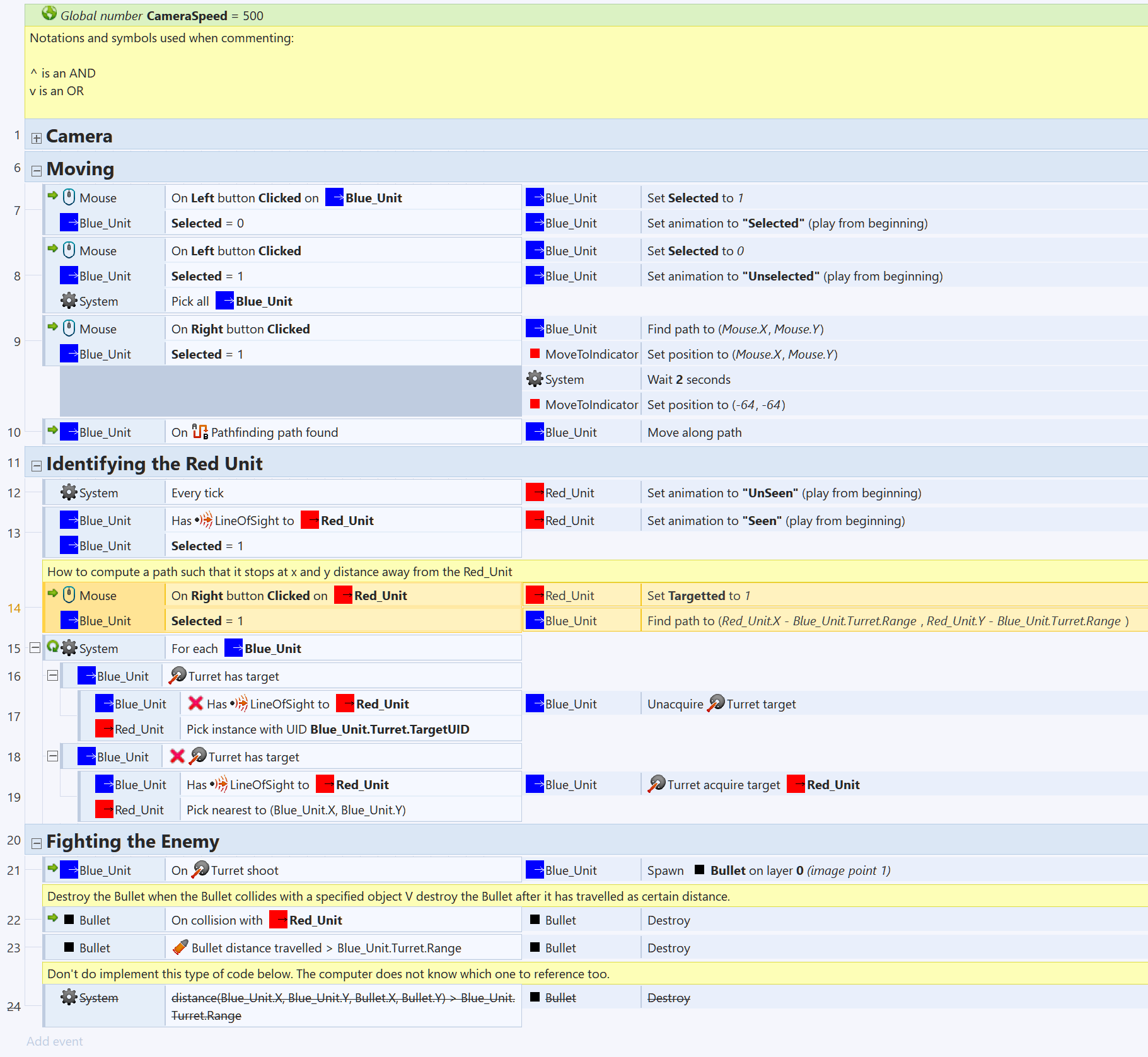The height and width of the screenshot is (1057, 1148).
Task: Click loop arrow icon on For each event
Action: pyautogui.click(x=53, y=647)
